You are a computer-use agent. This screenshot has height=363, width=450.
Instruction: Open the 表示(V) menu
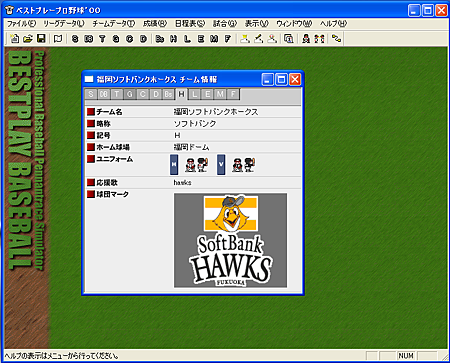(257, 24)
